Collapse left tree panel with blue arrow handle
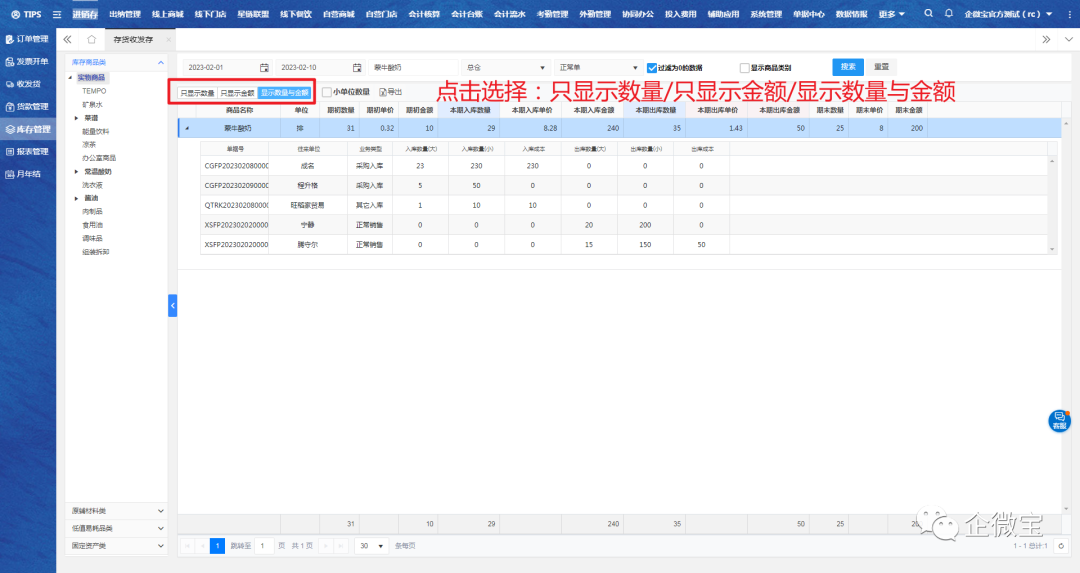Screen dimensions: 1080x573 [172, 305]
